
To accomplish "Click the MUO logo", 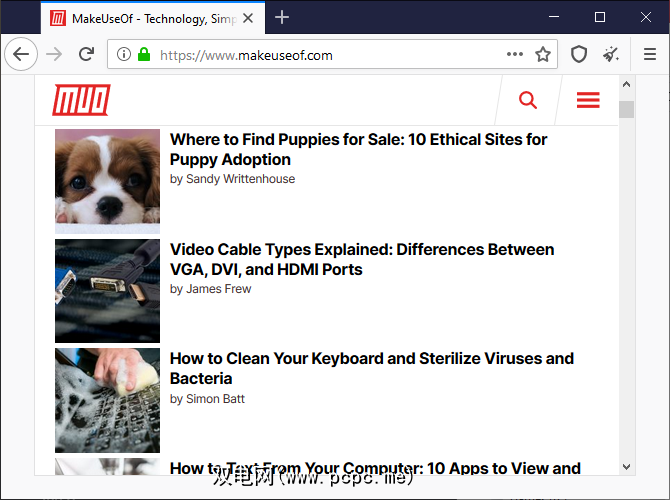I will (x=81, y=100).
